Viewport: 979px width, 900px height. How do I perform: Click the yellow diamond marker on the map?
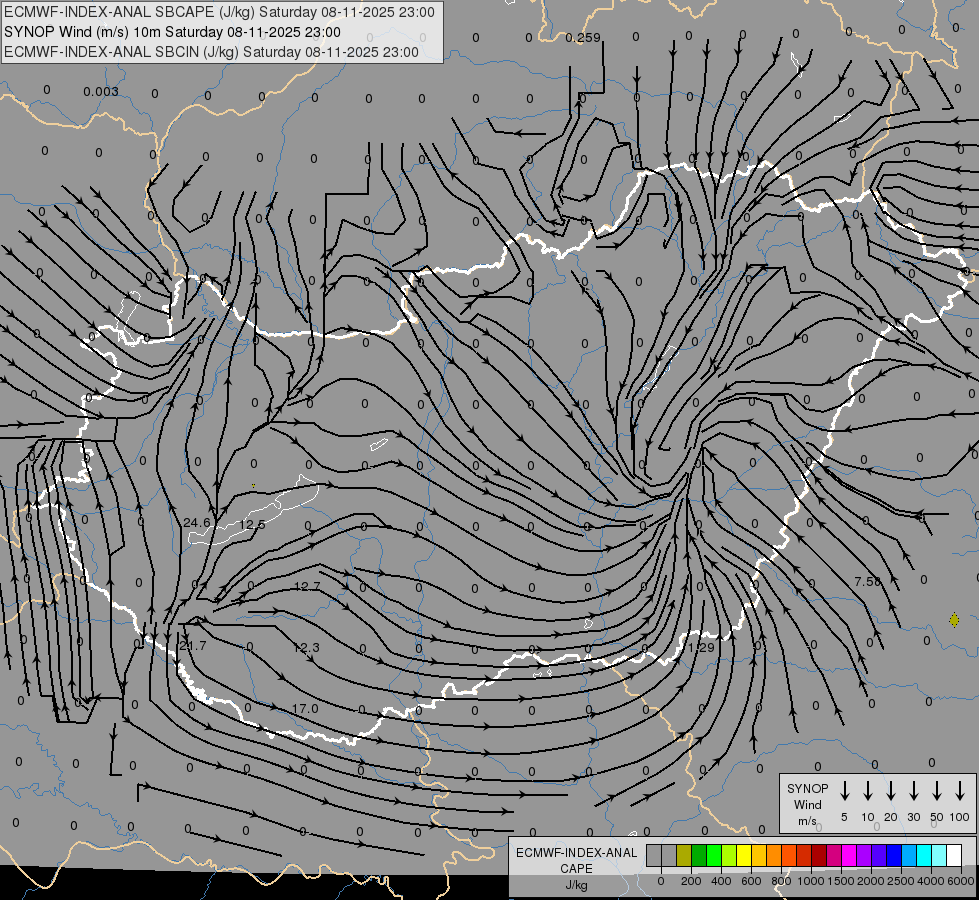point(954,620)
